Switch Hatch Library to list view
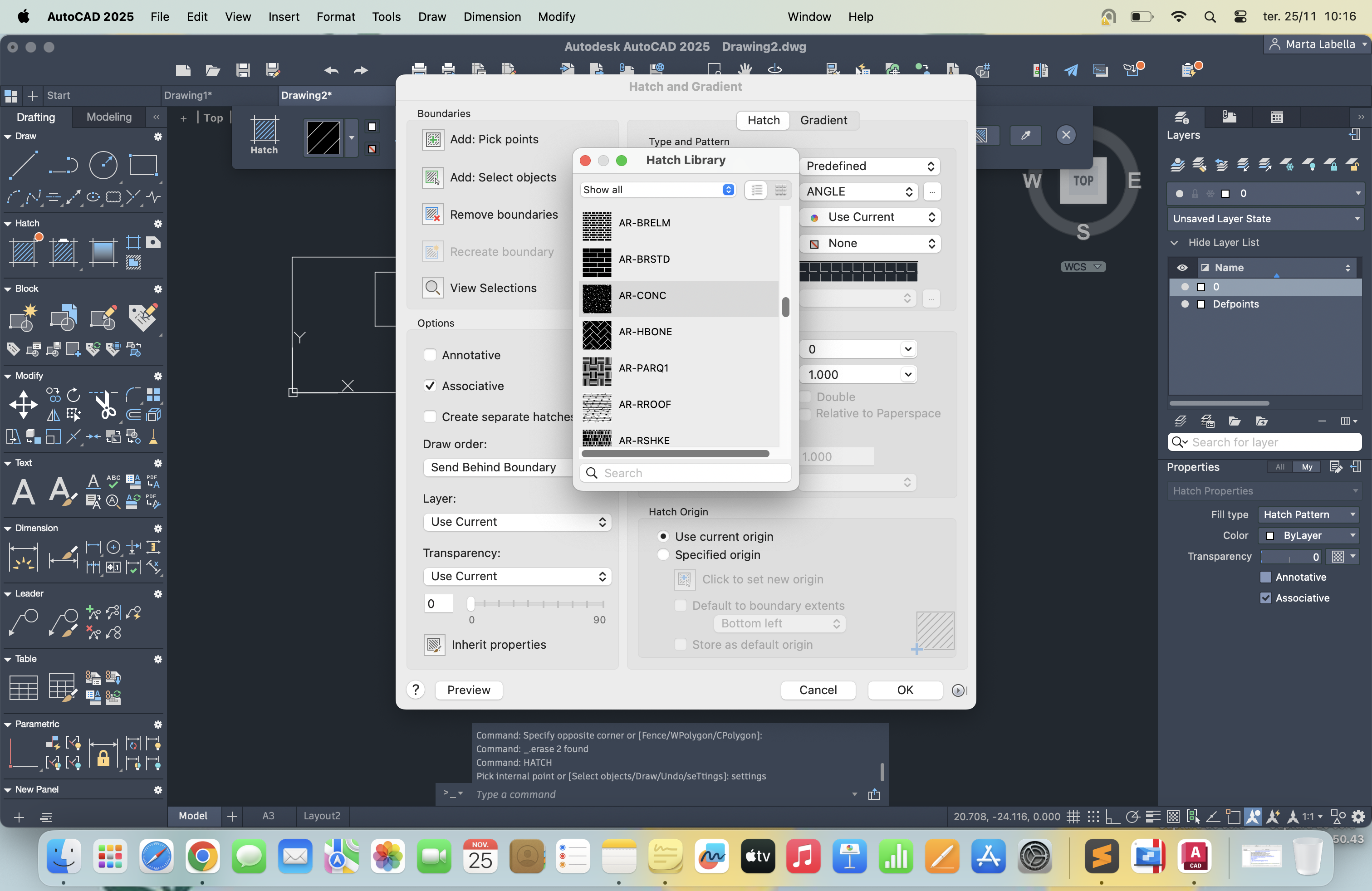 [x=756, y=190]
